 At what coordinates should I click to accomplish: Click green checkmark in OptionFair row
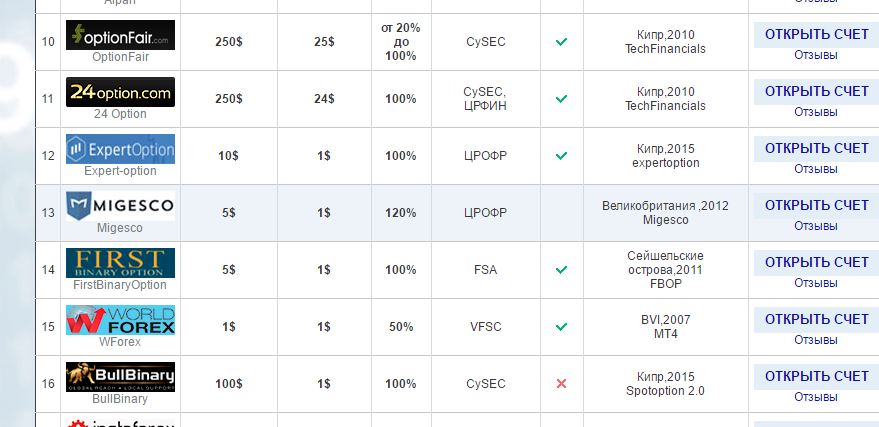(561, 41)
